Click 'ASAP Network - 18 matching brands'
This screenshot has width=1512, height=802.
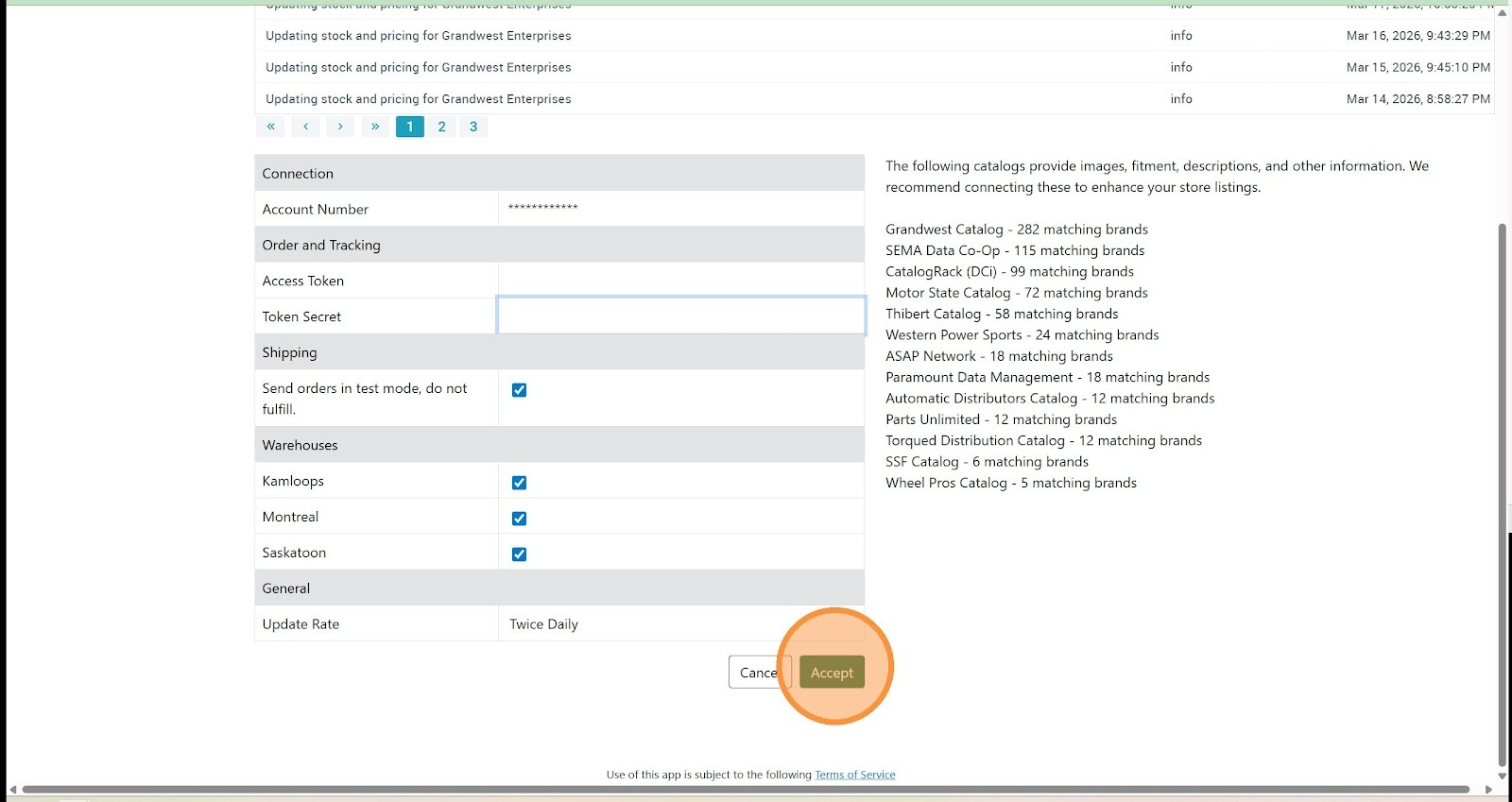pos(999,356)
